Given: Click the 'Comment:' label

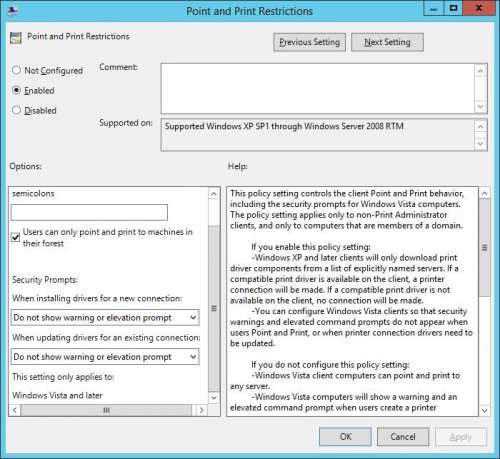Looking at the screenshot, I should coord(118,67).
